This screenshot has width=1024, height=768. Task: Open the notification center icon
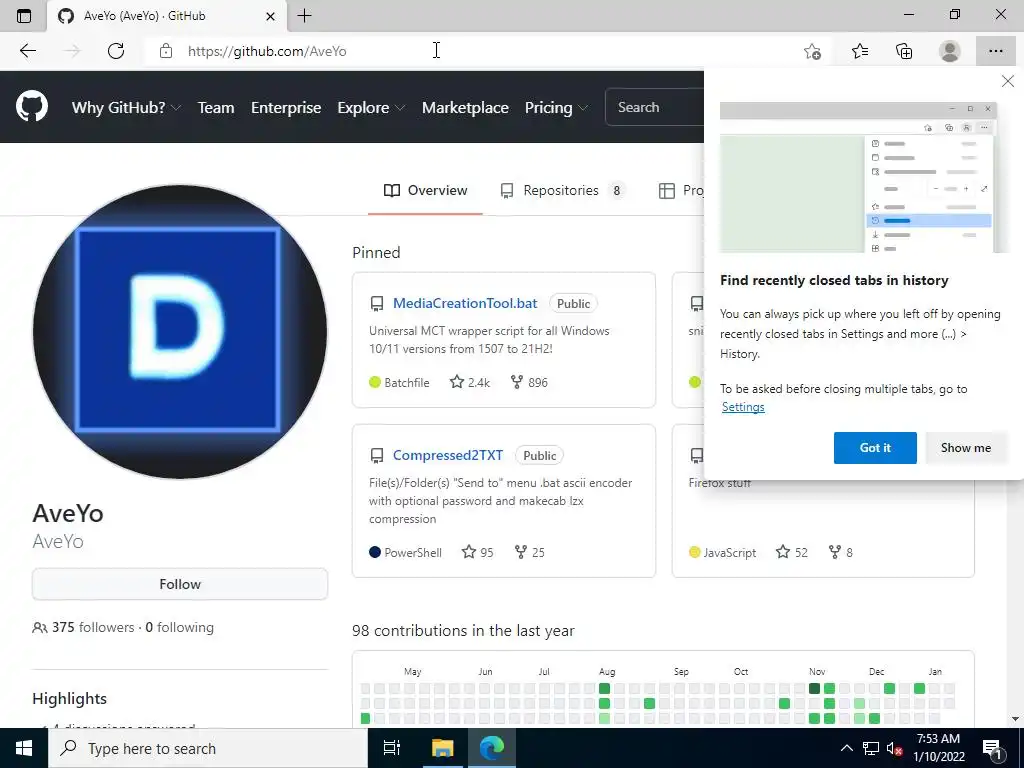click(993, 749)
